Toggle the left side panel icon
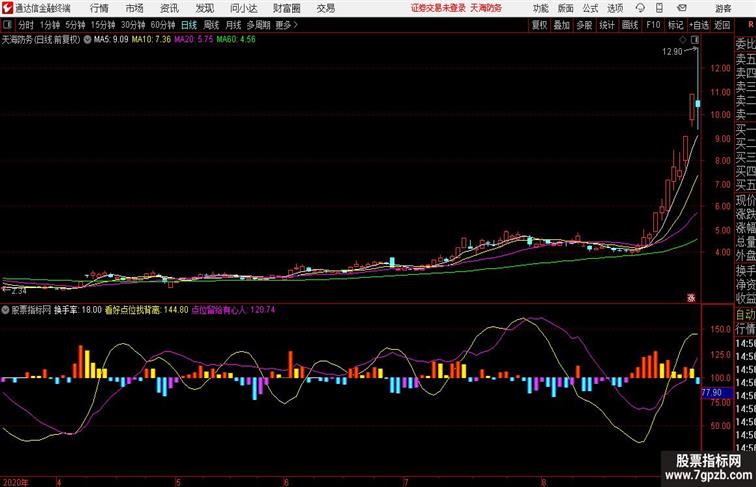Image resolution: width=756 pixels, height=487 pixels. click(7, 25)
